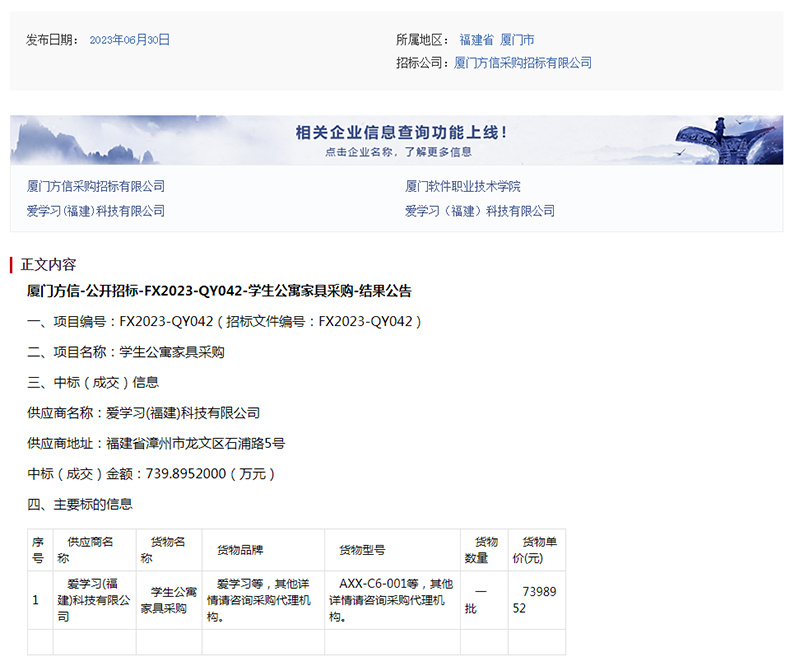This screenshot has height=666, width=790.
Task: Click the 爱学习(福建)科技有限公司 table cell
Action: coord(94,600)
